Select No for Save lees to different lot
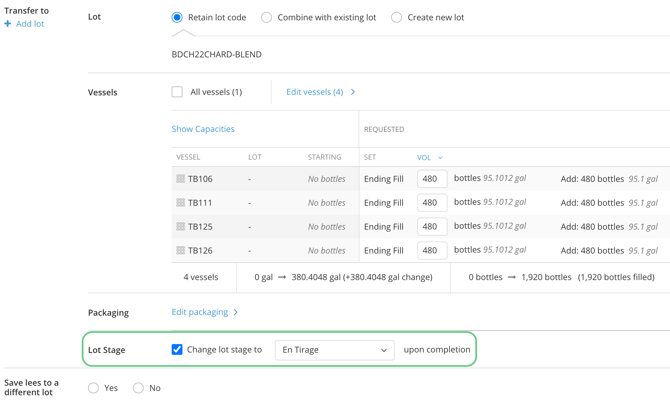Screen dimensions: 670x400 [x=138, y=388]
